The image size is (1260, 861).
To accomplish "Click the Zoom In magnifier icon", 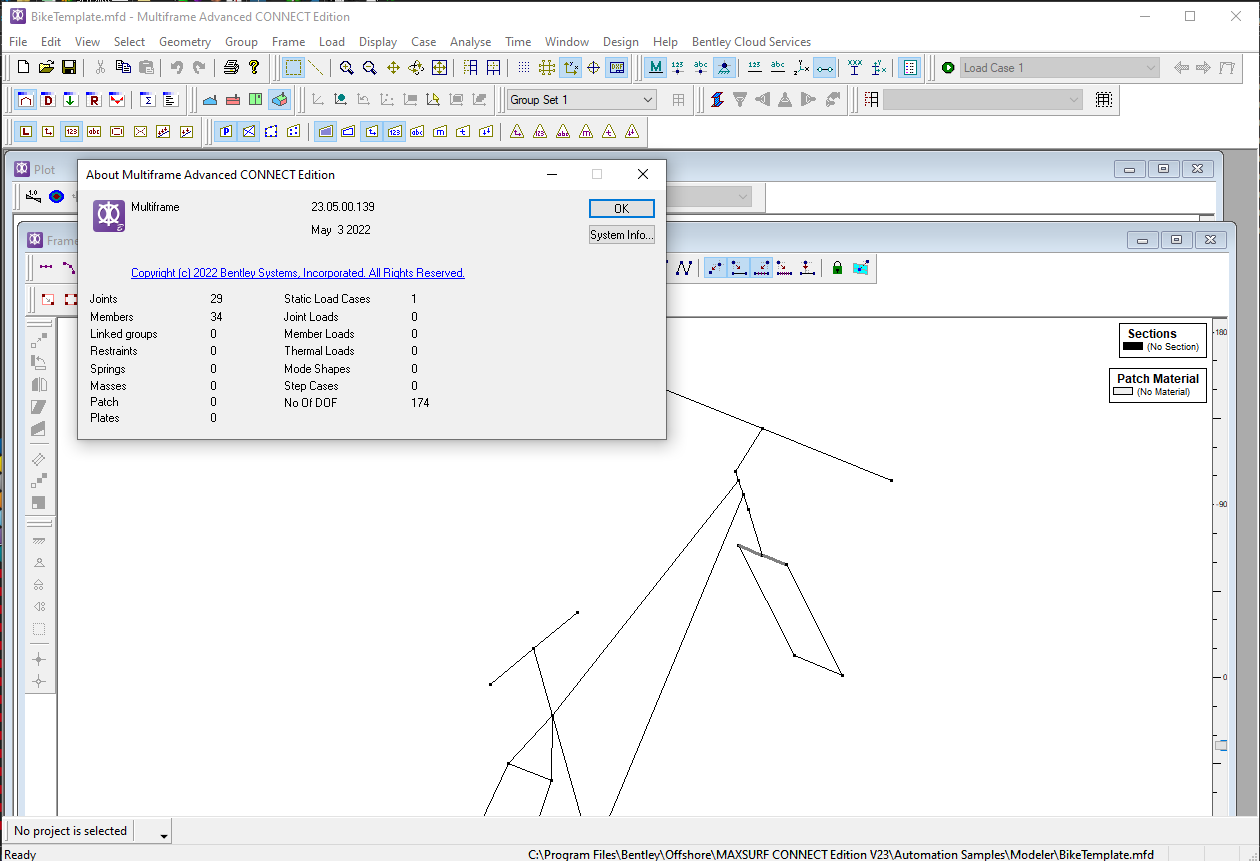I will coord(346,68).
